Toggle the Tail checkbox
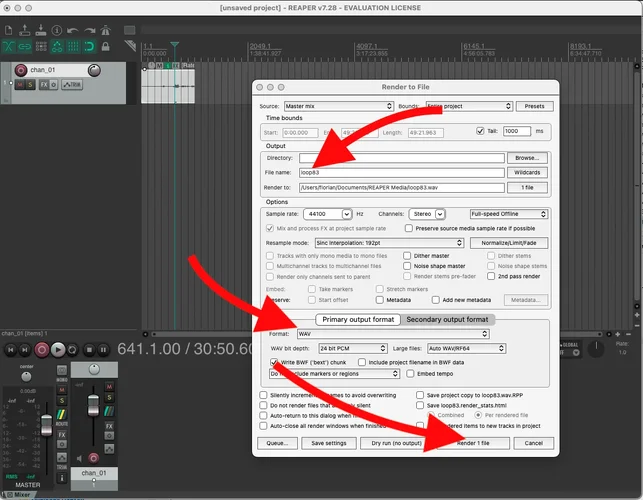 click(x=481, y=131)
